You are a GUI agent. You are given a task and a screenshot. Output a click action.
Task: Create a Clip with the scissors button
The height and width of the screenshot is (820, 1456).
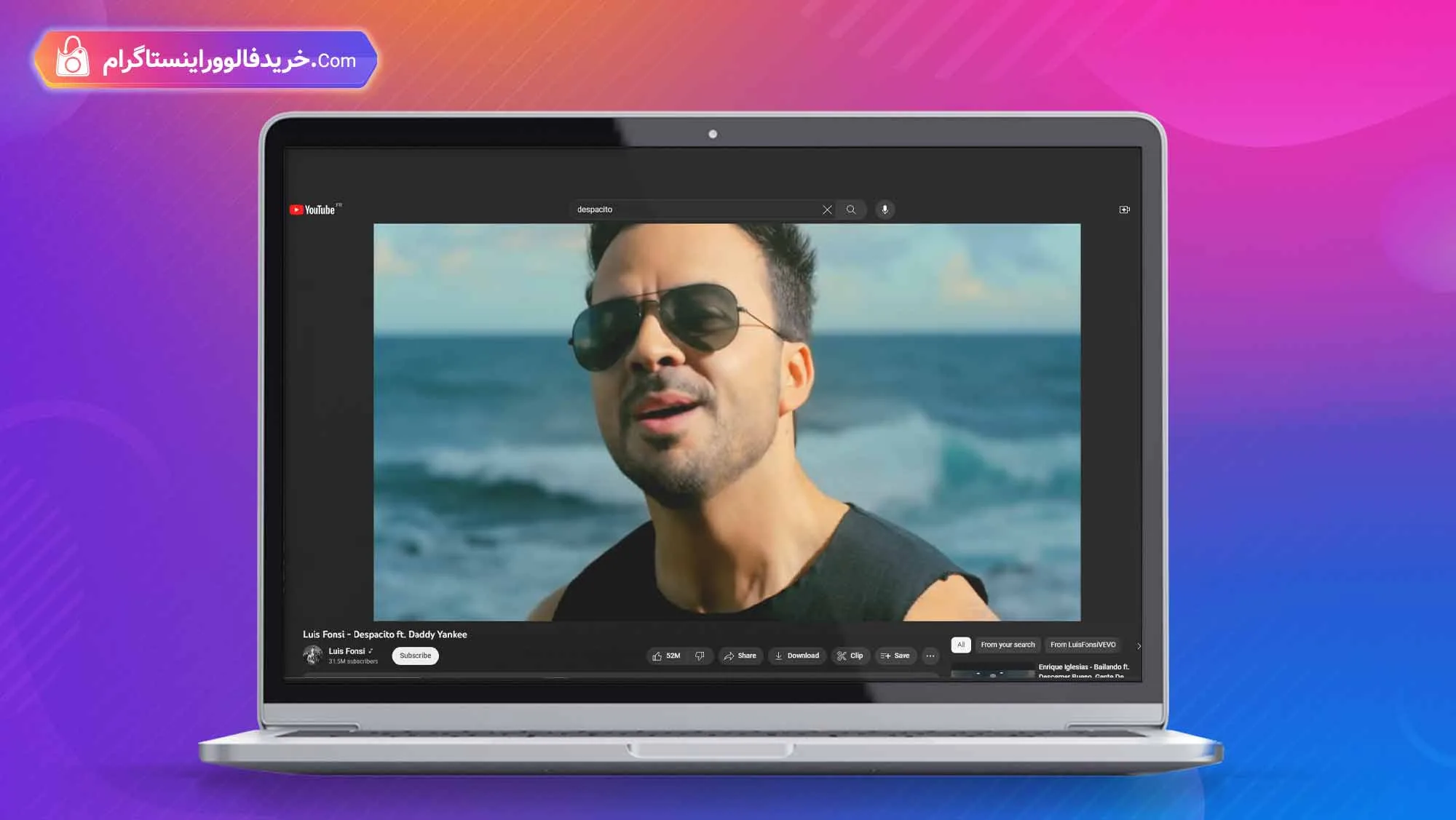point(850,656)
